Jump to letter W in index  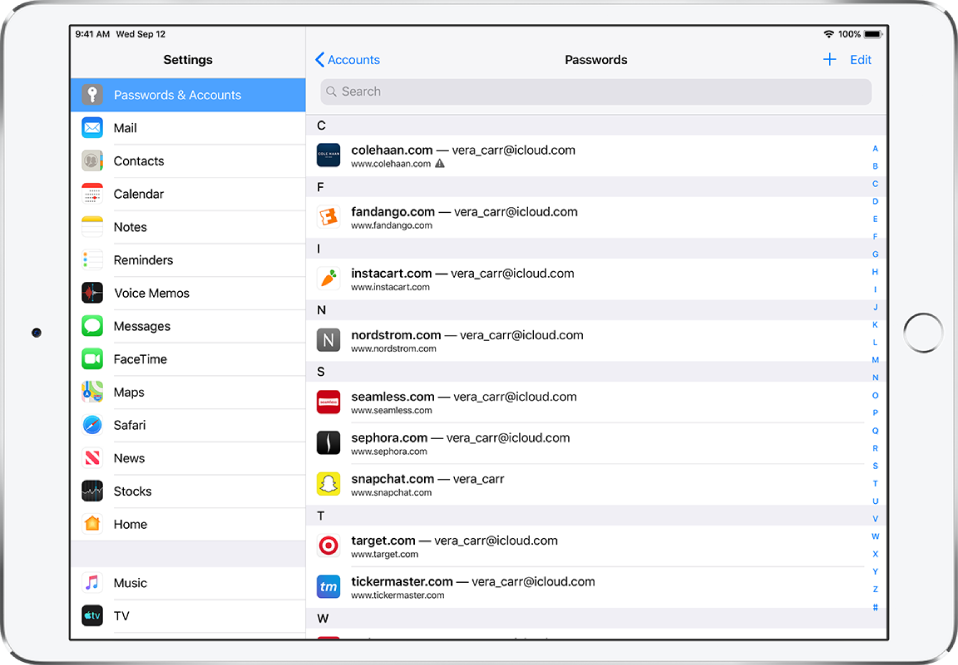point(875,537)
